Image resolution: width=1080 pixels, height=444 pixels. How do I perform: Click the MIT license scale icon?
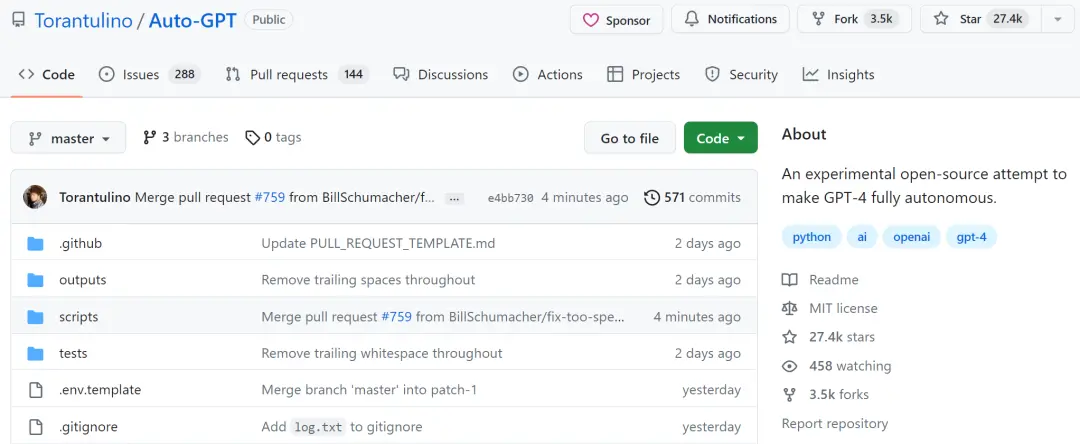[789, 308]
